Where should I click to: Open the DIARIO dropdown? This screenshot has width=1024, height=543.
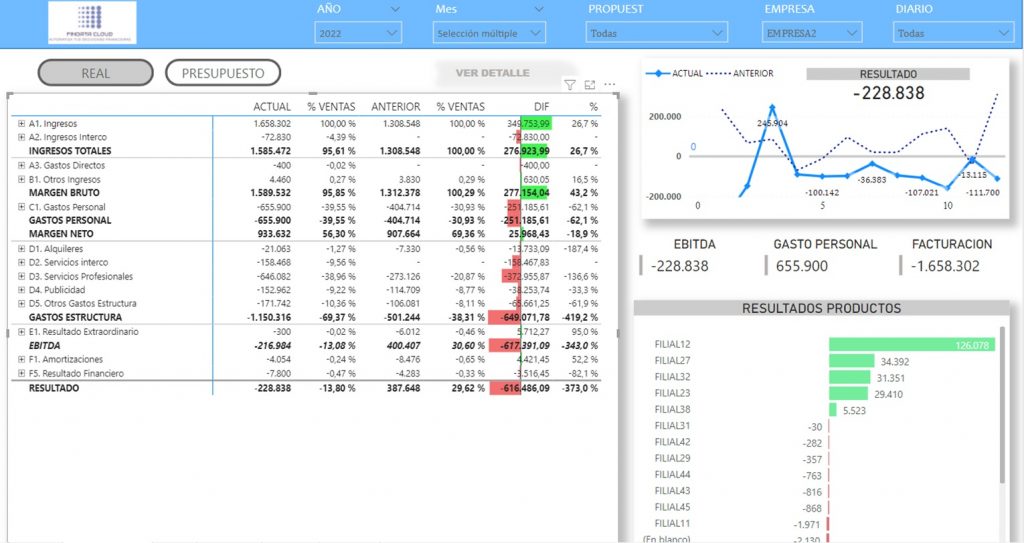click(x=953, y=33)
